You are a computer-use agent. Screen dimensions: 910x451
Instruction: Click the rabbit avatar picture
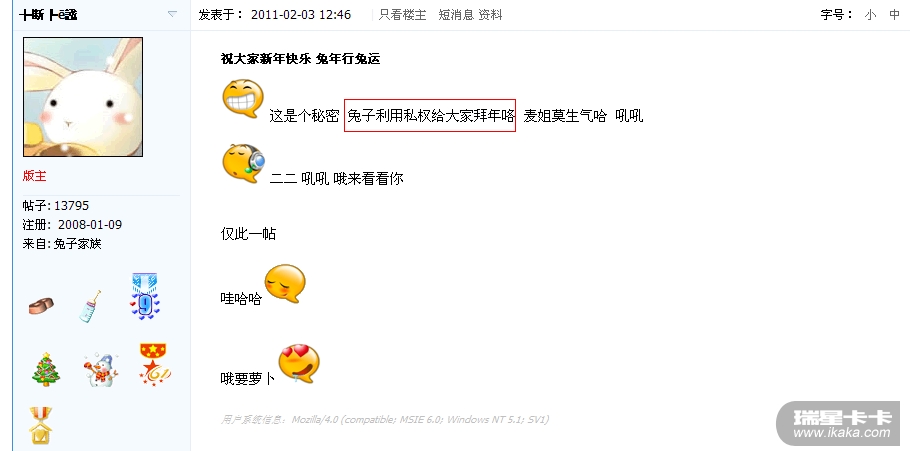click(83, 97)
